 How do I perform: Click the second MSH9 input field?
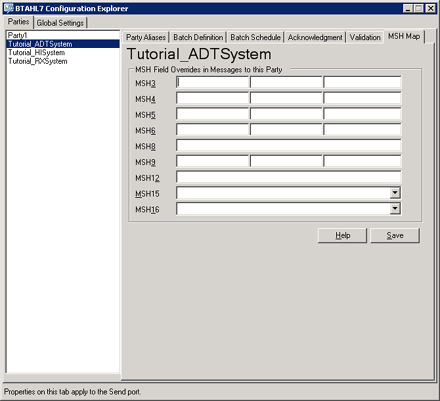(286, 161)
